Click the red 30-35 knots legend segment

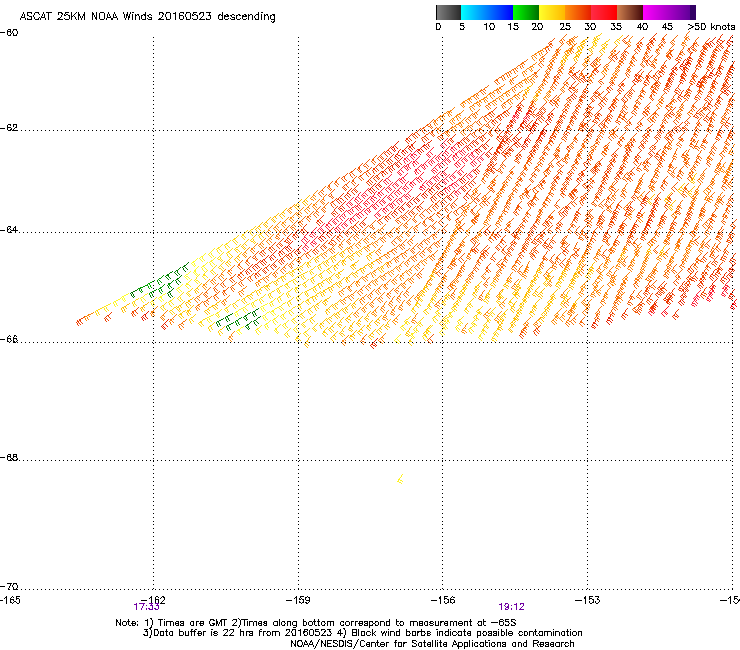[x=604, y=12]
